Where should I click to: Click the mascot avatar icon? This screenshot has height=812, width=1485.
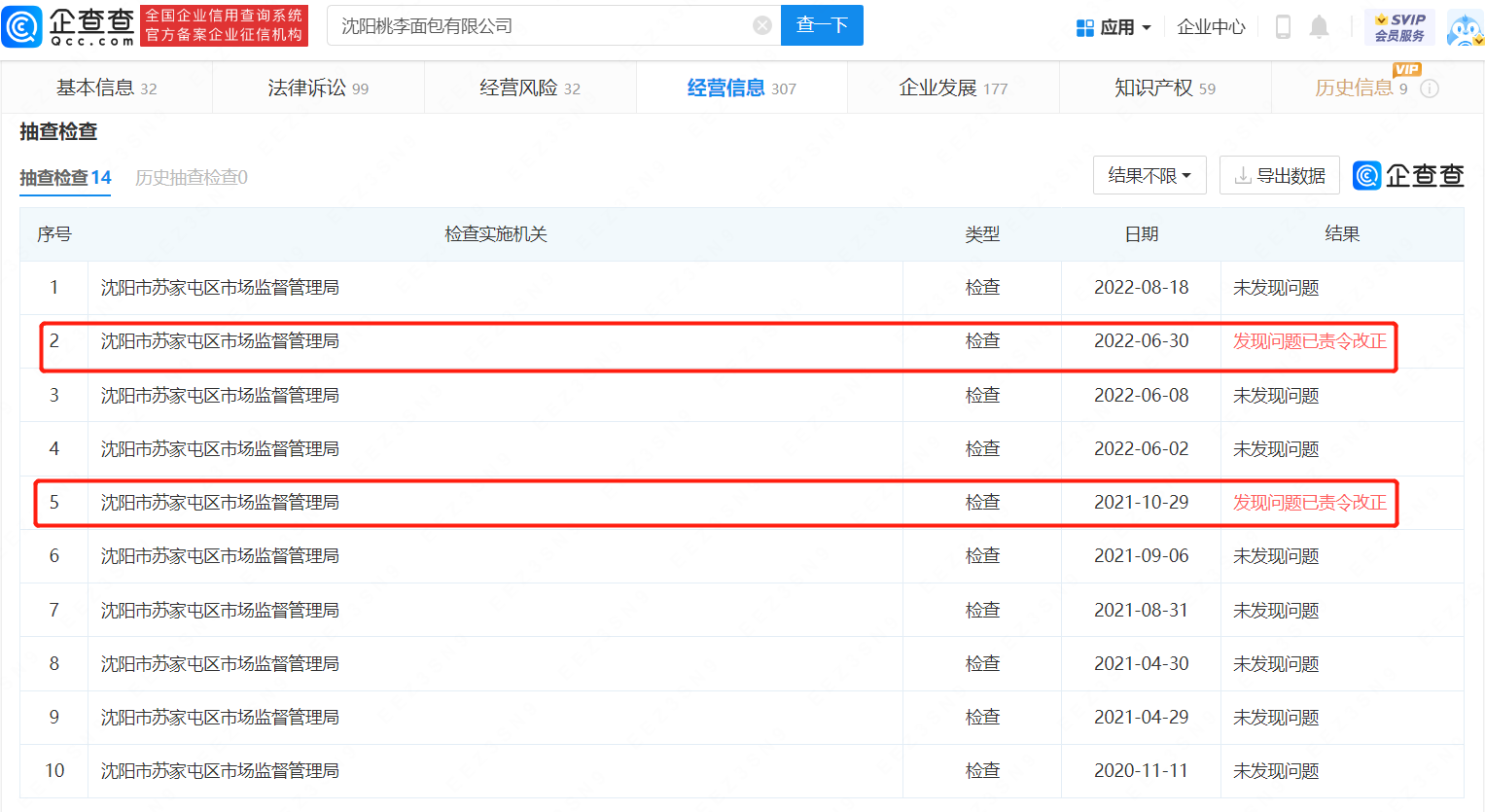tap(1465, 28)
